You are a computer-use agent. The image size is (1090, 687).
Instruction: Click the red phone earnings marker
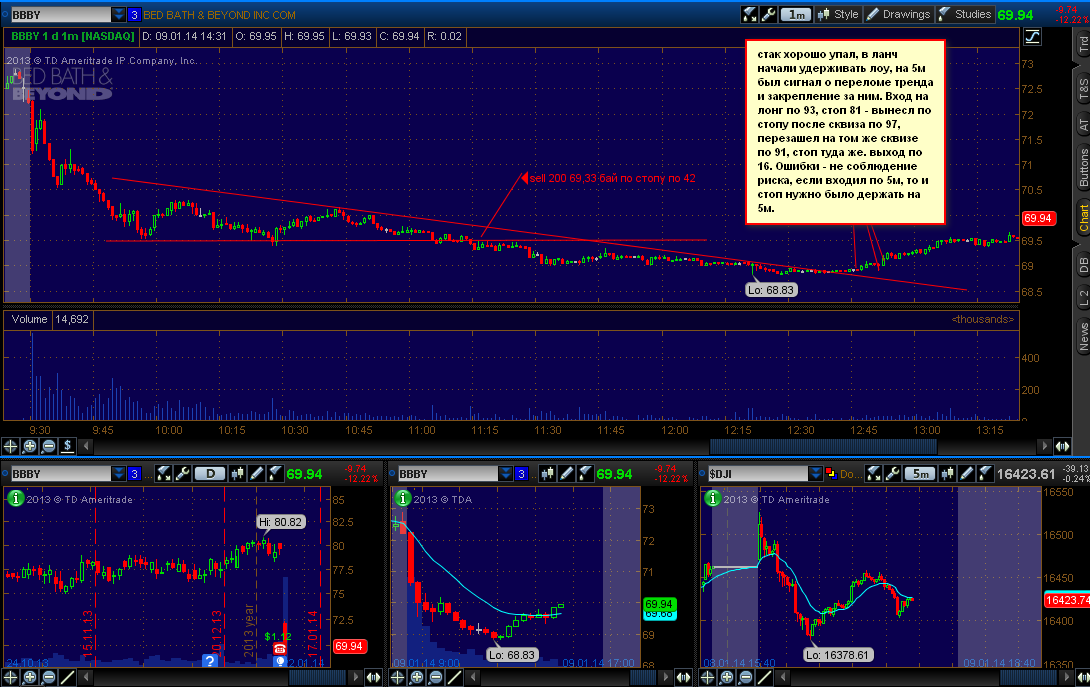279,649
